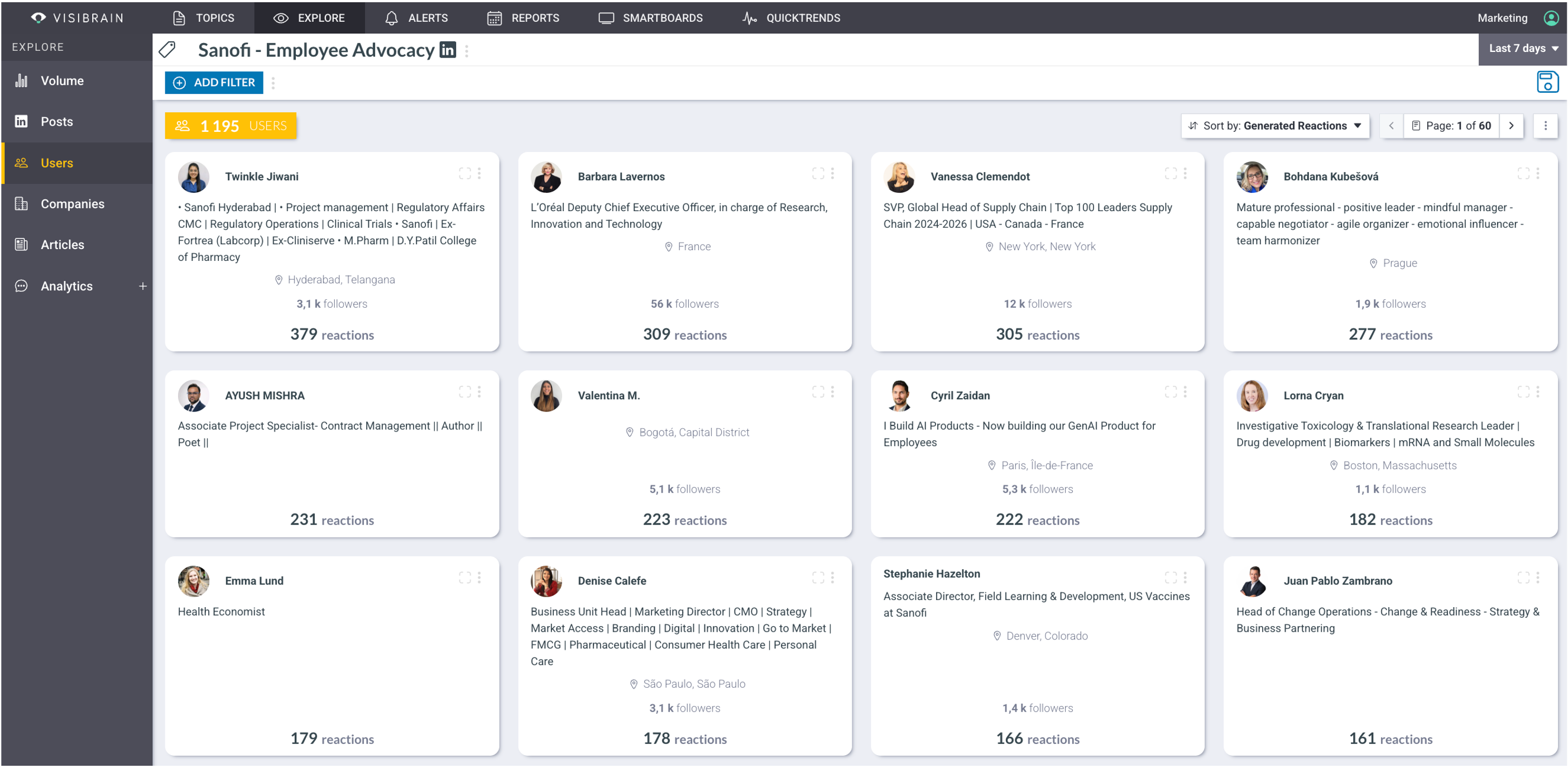Screen dimensions: 1568x768
Task: Select Articles in the Explore sidebar
Action: pos(77,244)
